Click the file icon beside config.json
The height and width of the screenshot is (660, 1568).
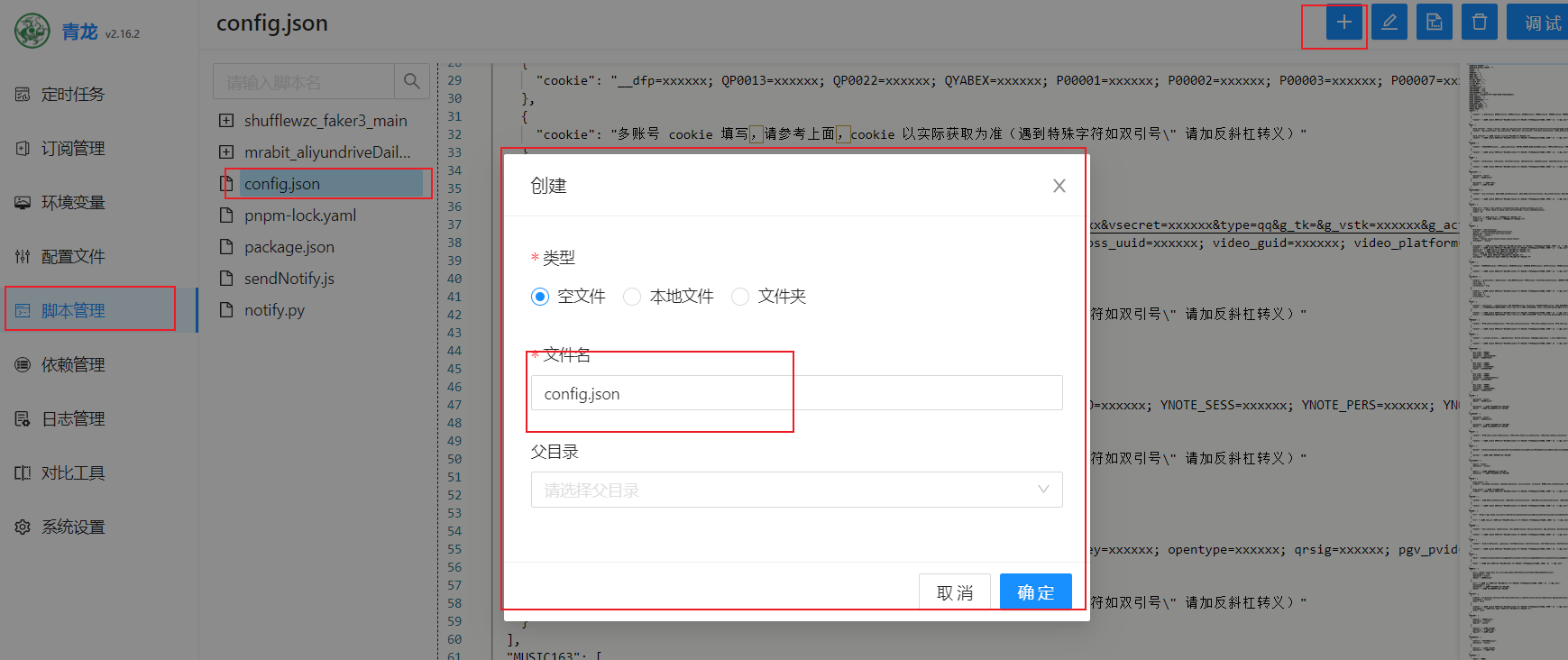(x=226, y=183)
